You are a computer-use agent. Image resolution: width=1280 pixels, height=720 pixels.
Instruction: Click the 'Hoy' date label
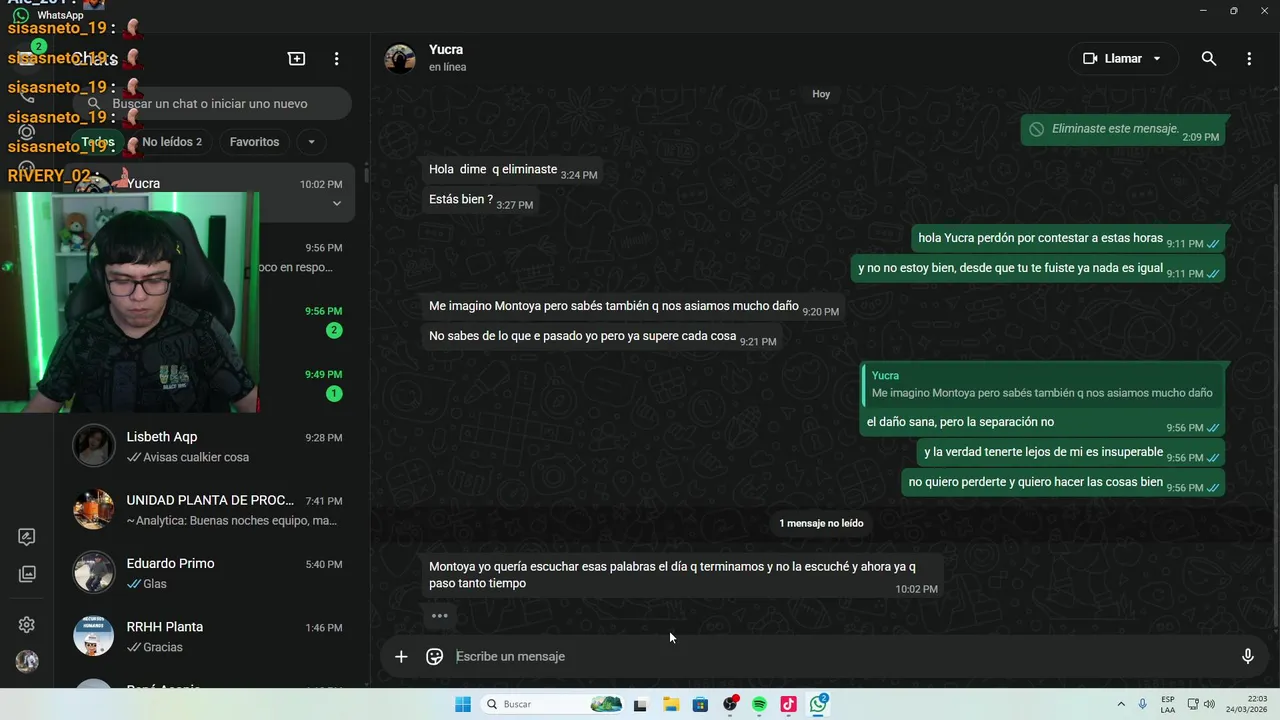pos(821,94)
